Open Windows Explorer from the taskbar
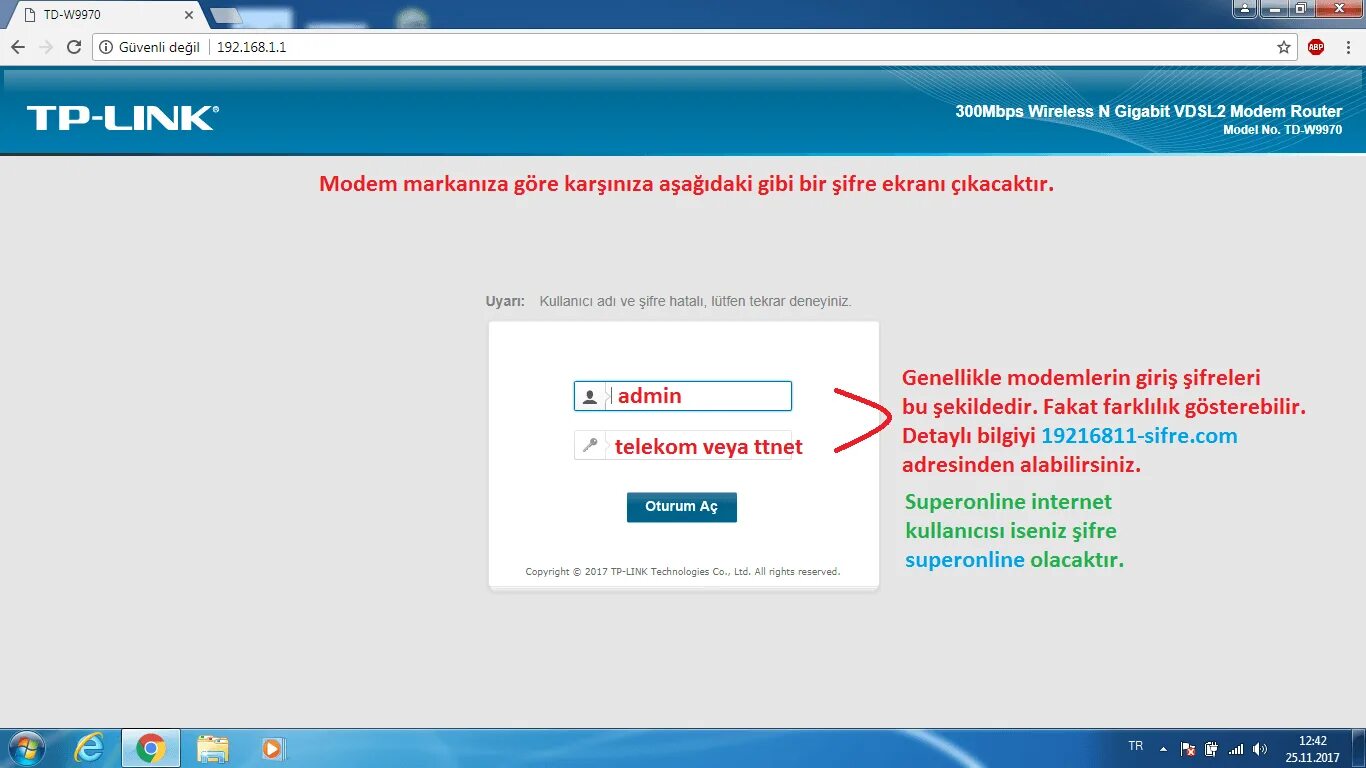Viewport: 1366px width, 768px height. [212, 748]
